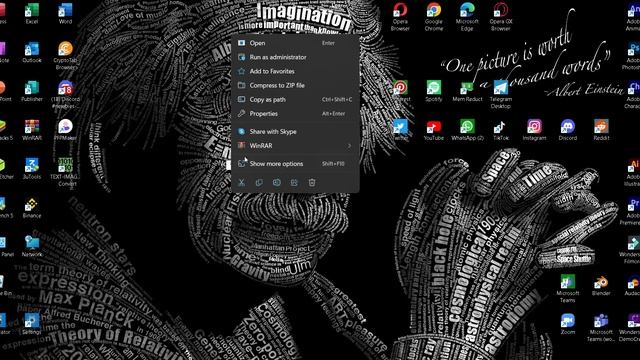Screen dimensions: 640x360
Task: Click the Discord icon beside Instagram
Action: coord(568,130)
